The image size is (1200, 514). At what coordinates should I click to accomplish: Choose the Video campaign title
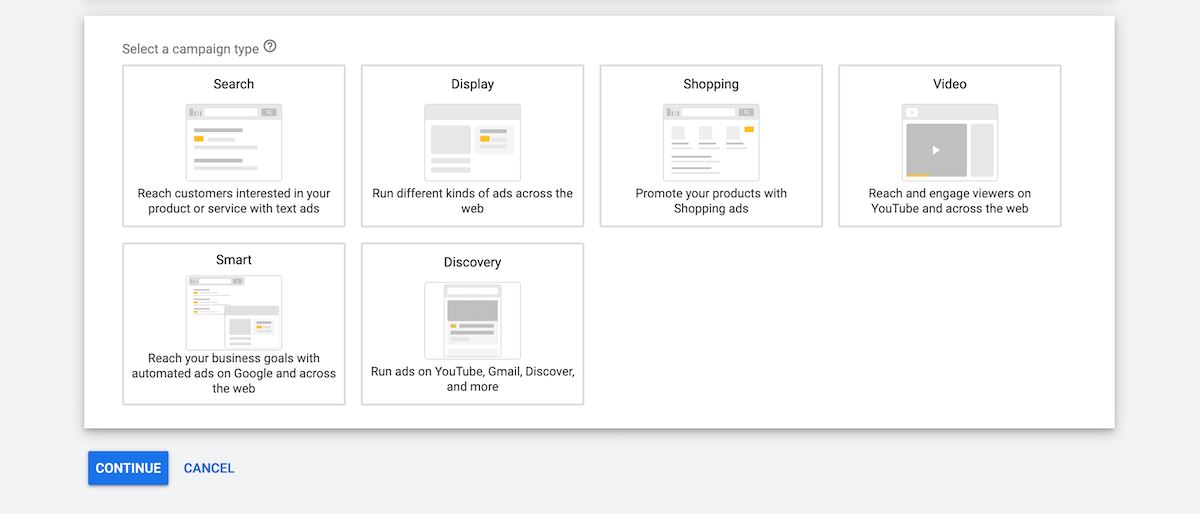950,84
